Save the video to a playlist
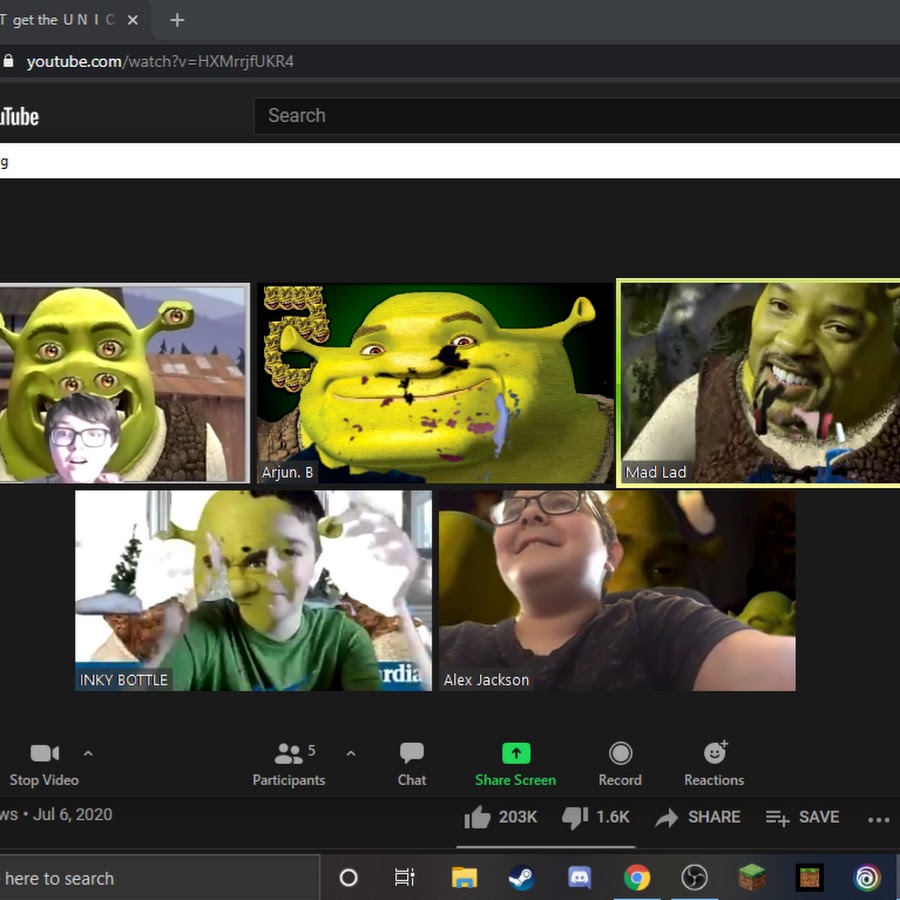 coord(802,817)
